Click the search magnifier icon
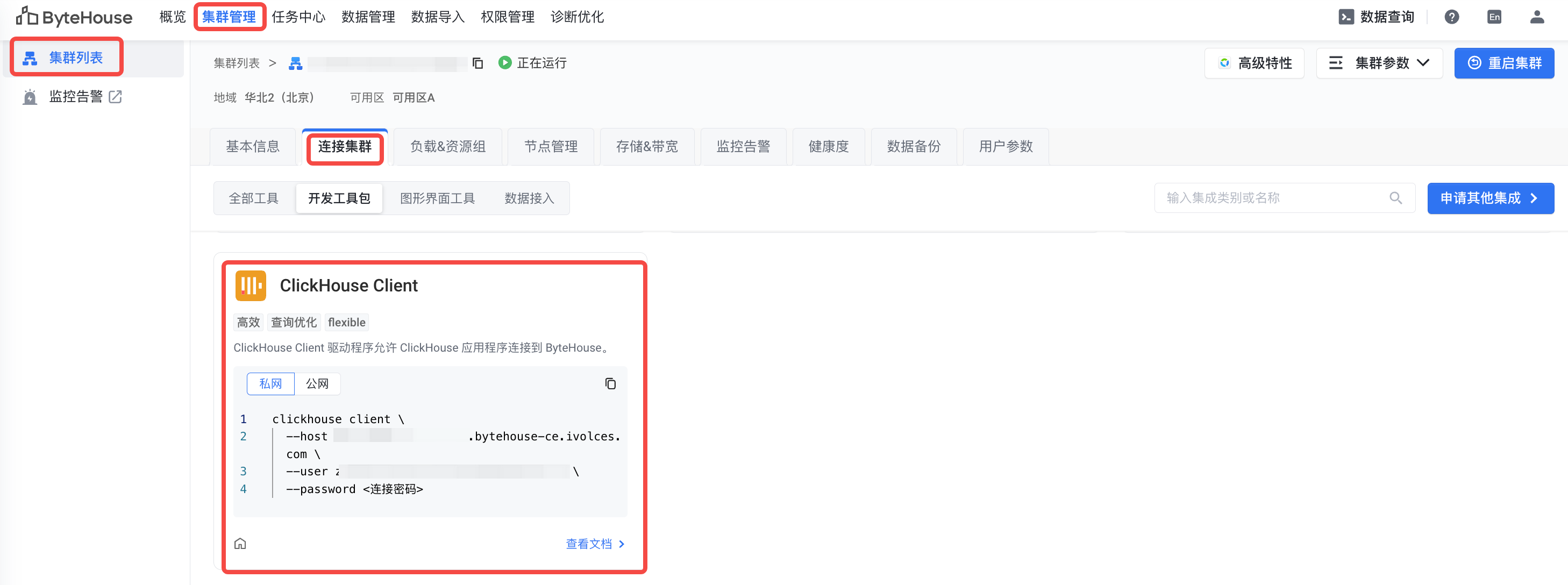Viewport: 1568px width, 585px height. tap(1396, 198)
